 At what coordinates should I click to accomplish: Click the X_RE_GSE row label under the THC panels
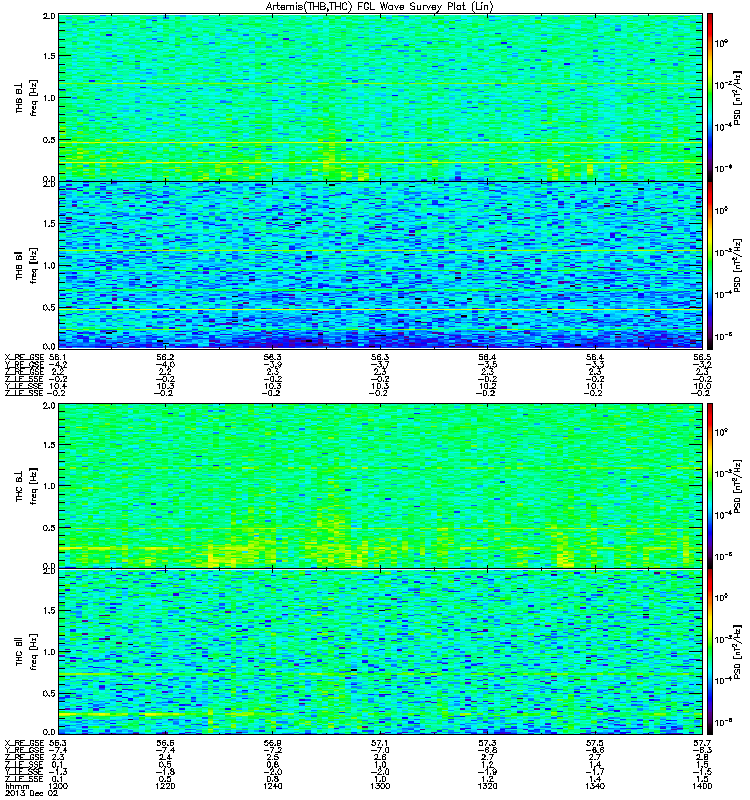[x=24, y=743]
